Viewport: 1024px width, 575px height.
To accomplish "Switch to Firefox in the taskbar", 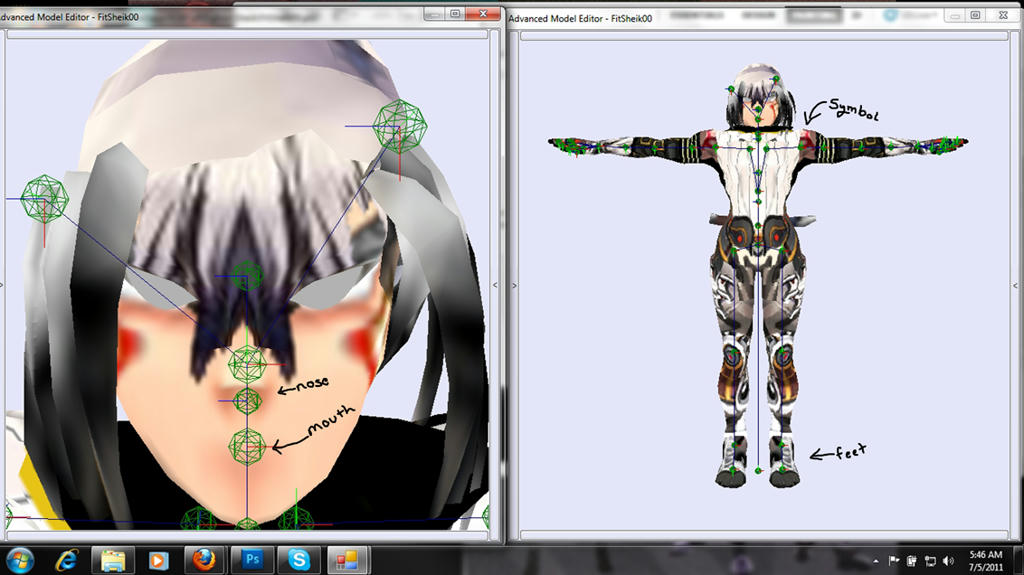I will [205, 559].
